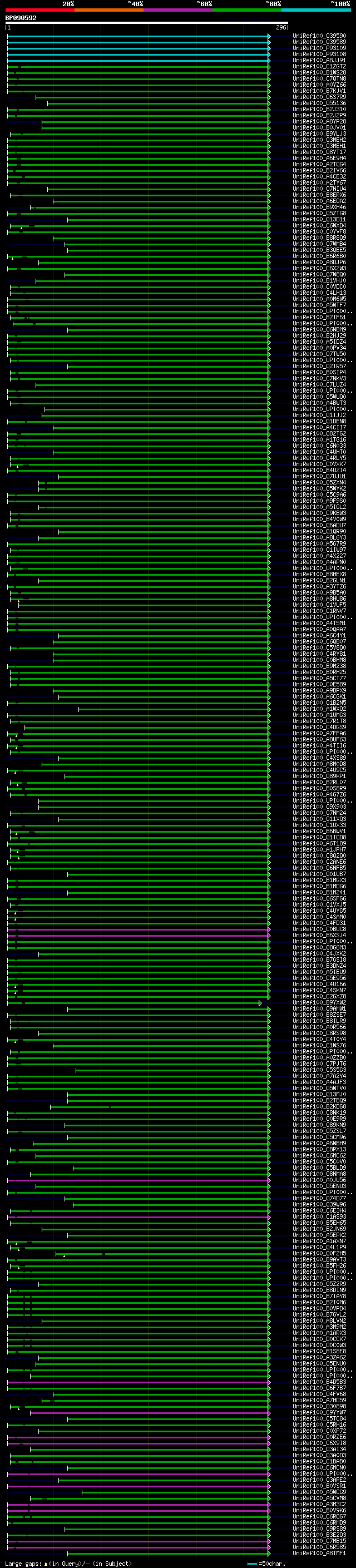The width and height of the screenshot is (356, 1568).
Task: Select the UniRef100_C2ANE6 label
Action: click(x=319, y=862)
